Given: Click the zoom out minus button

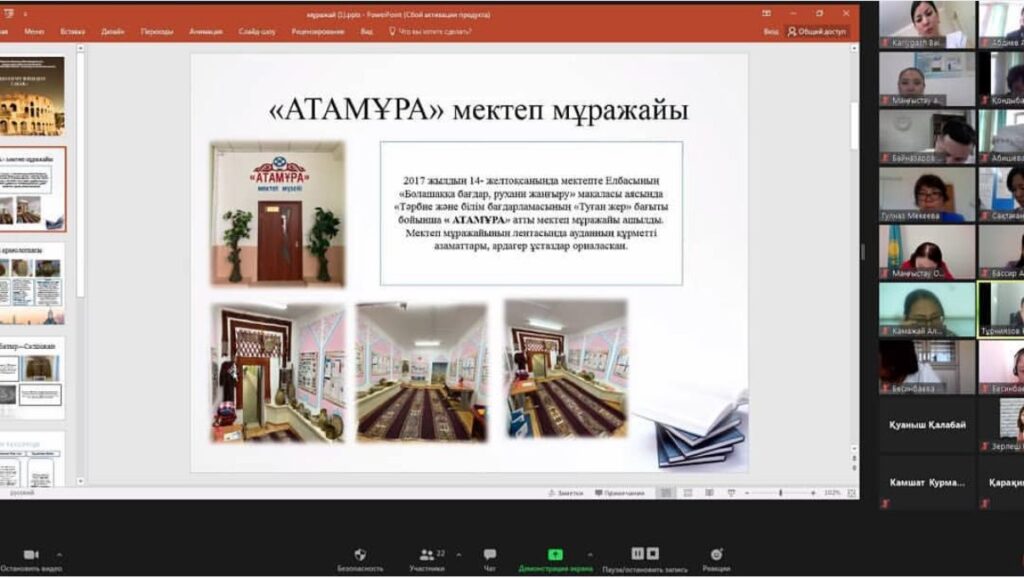Looking at the screenshot, I should coord(746,493).
